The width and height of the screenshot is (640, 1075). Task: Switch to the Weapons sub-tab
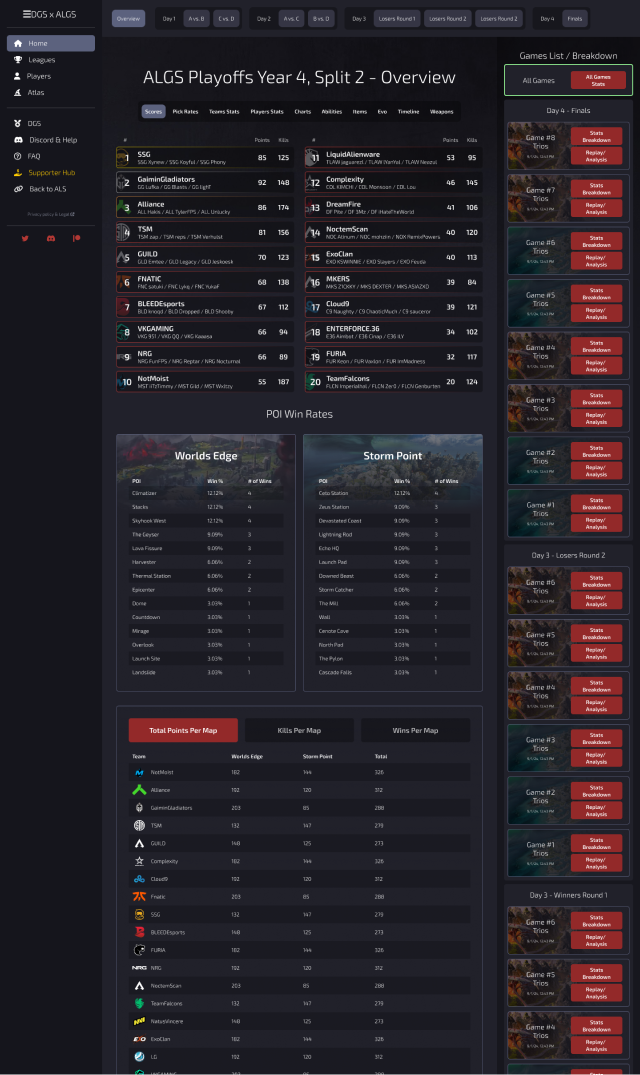(x=441, y=111)
